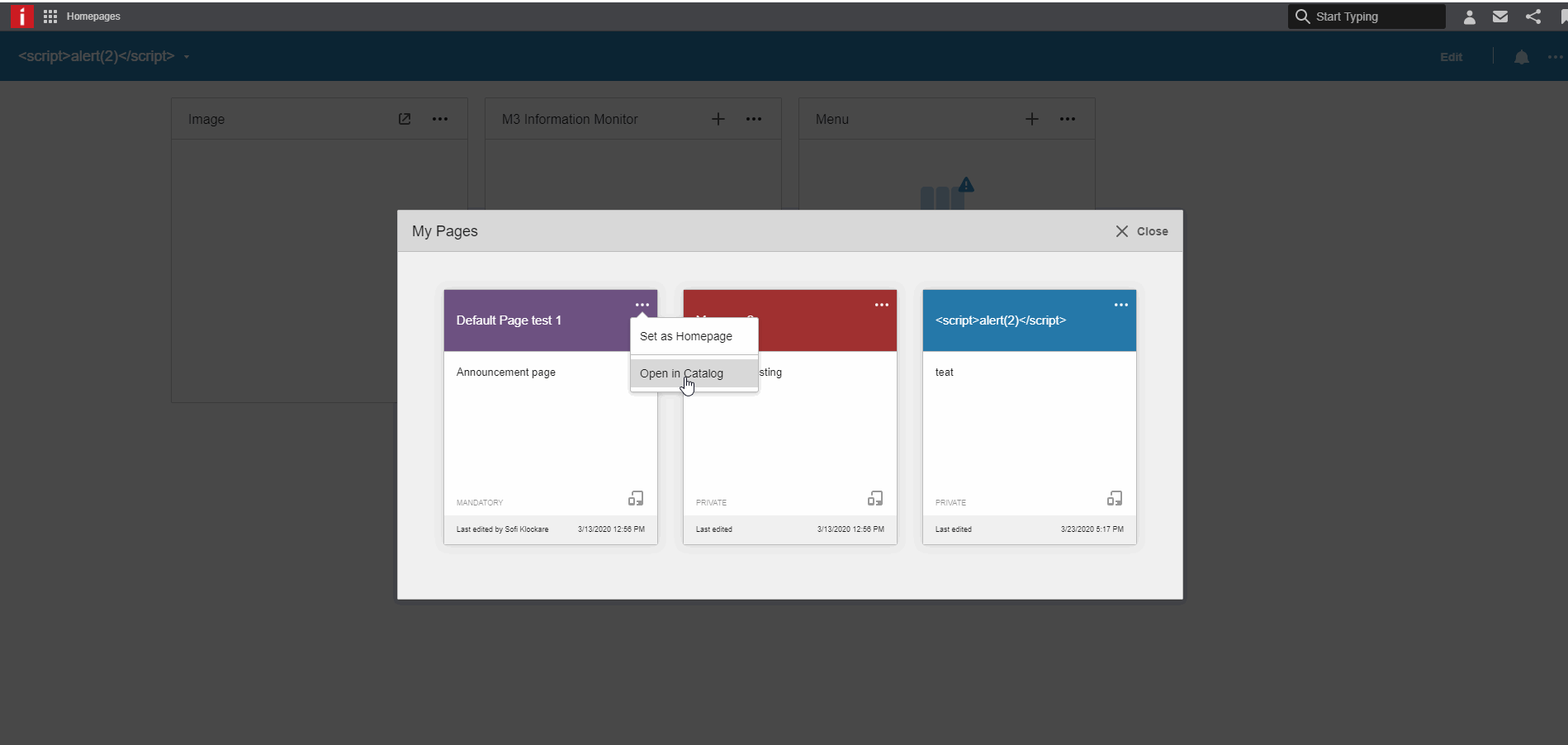The image size is (1568, 745).
Task: Open page options ellipsis beside bell
Action: coord(1556,57)
